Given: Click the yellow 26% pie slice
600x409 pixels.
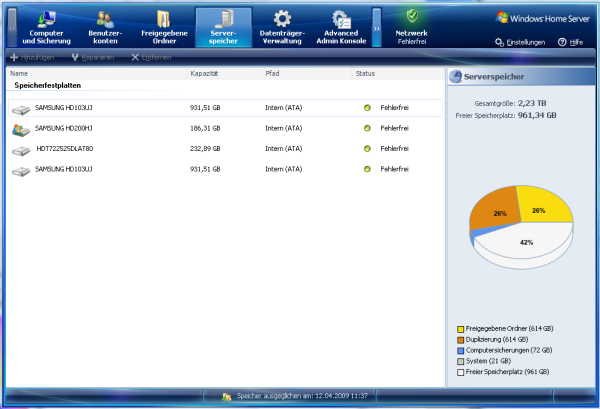Looking at the screenshot, I should [543, 205].
